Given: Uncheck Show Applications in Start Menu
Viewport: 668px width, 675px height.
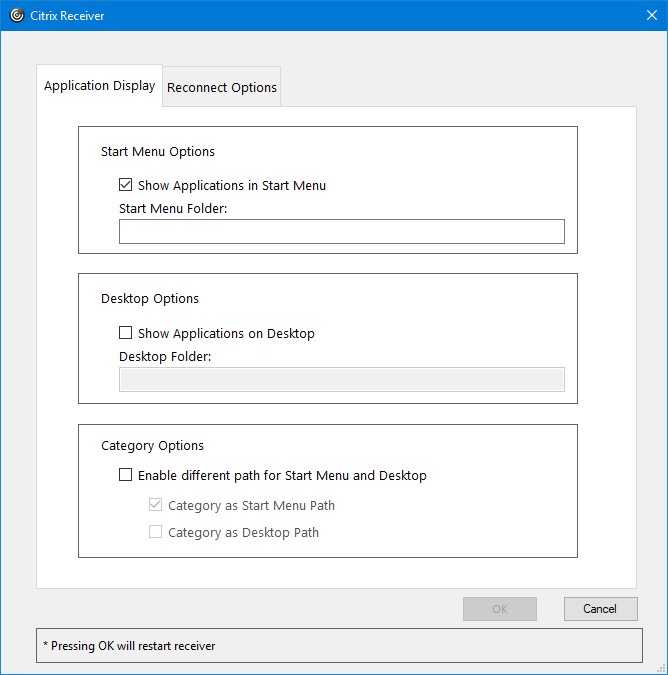Looking at the screenshot, I should tap(125, 185).
